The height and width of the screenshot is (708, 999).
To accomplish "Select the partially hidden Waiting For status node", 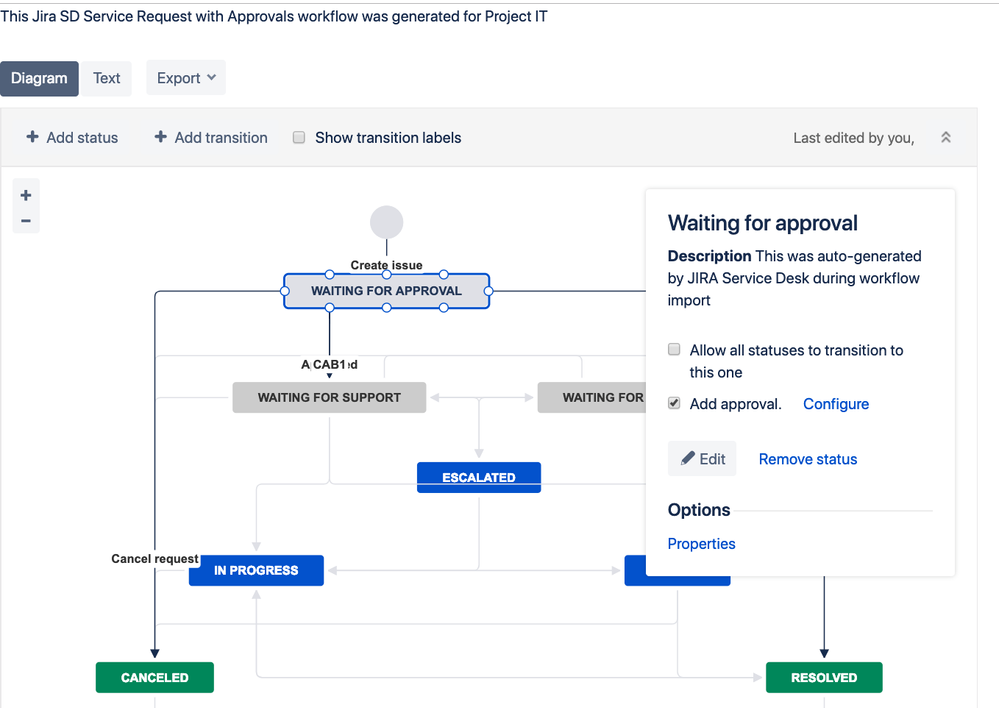I will tap(592, 398).
